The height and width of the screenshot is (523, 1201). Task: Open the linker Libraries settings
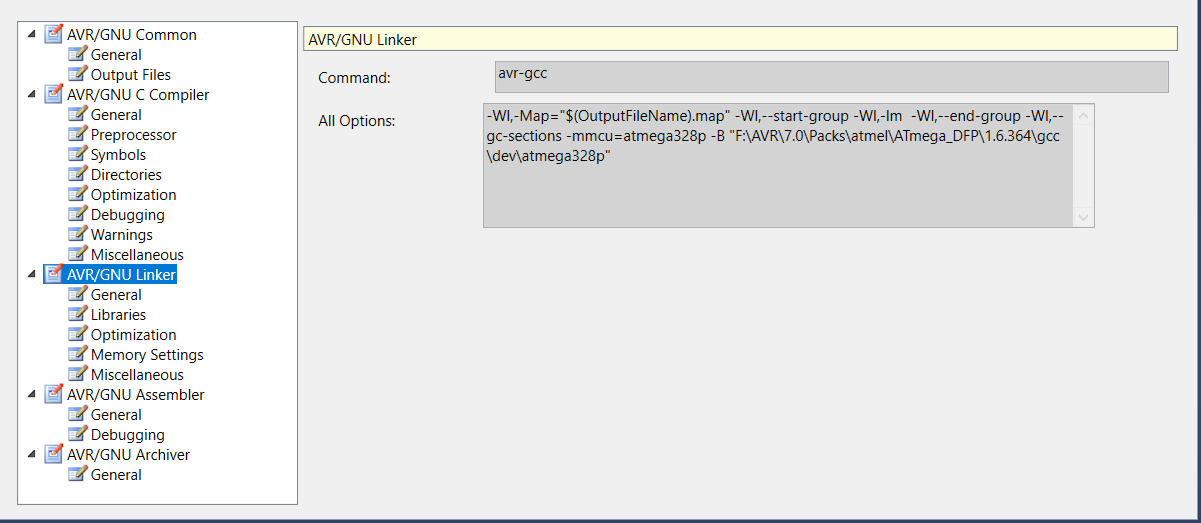click(x=118, y=315)
